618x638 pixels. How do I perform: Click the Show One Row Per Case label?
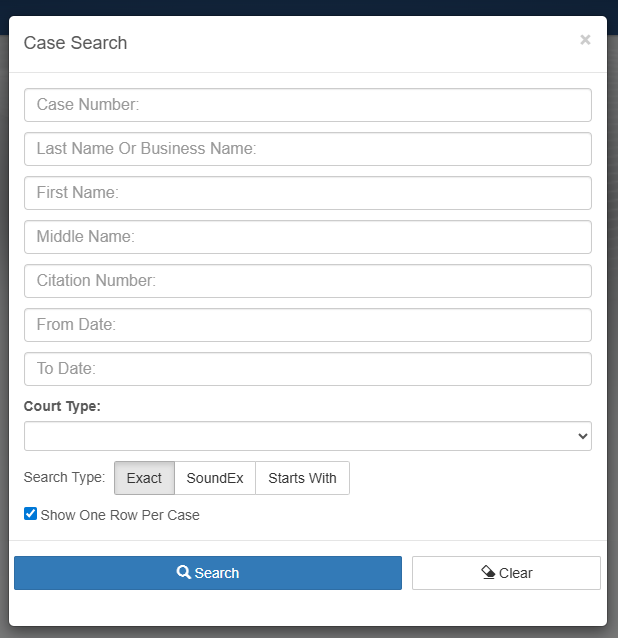pyautogui.click(x=120, y=515)
